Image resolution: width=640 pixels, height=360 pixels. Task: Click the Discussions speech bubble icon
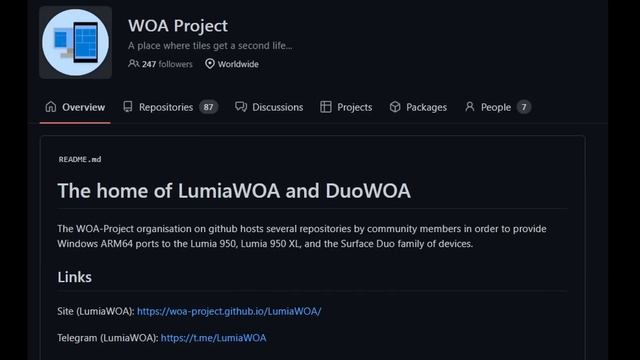pos(241,107)
